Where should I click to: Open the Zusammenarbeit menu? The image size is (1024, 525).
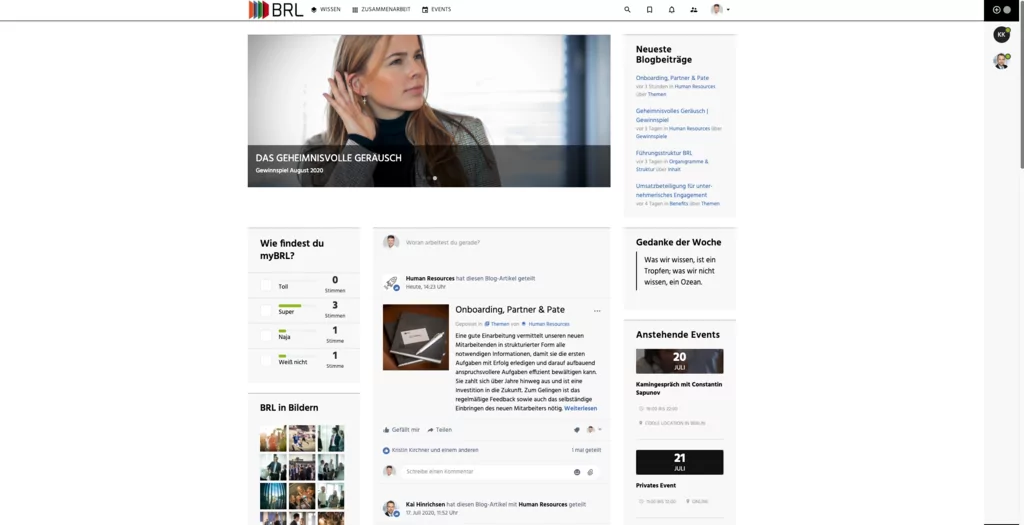[381, 9]
